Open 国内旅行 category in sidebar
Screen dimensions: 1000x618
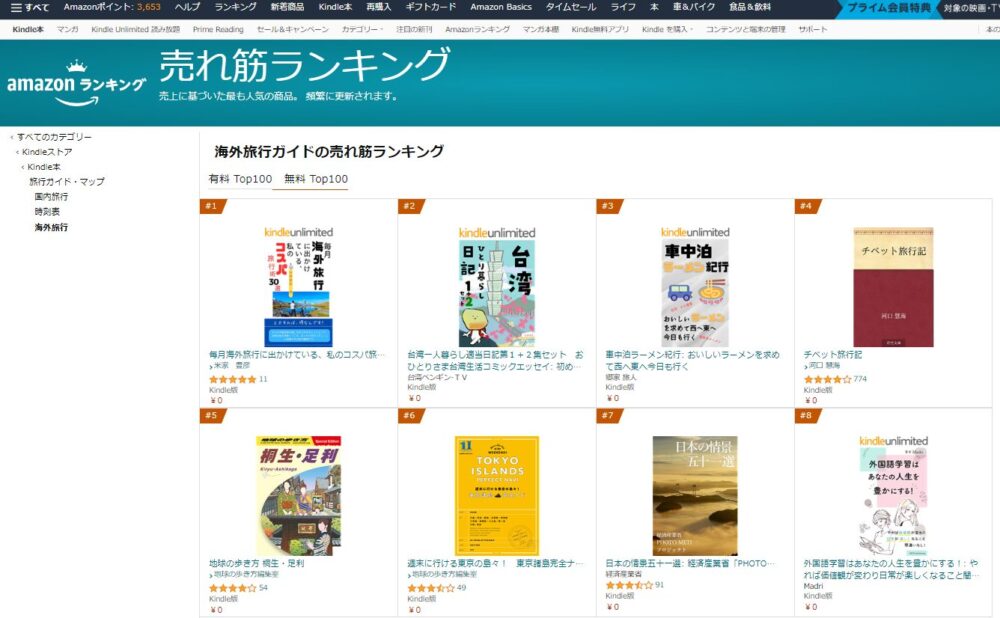51,197
